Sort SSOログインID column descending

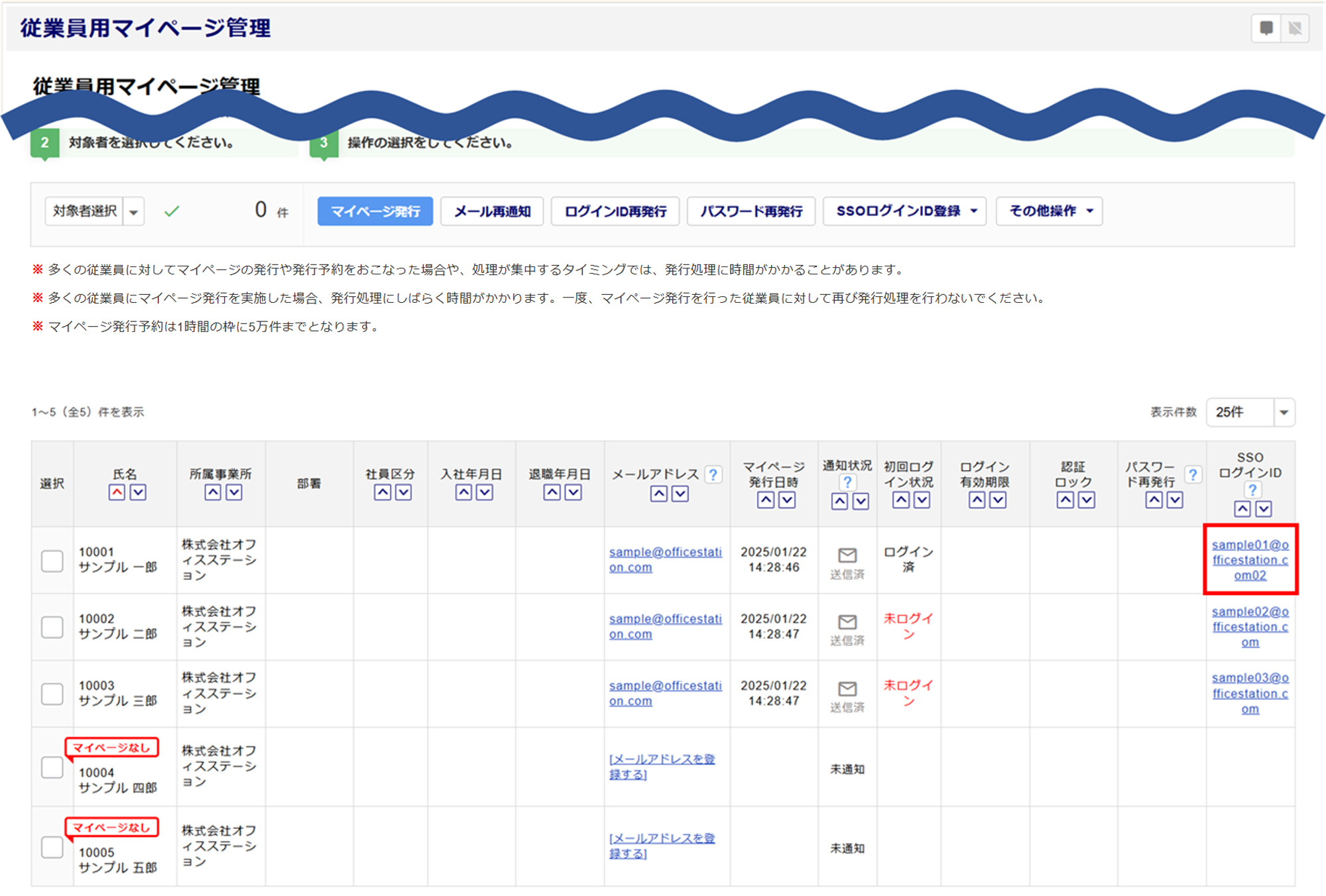pos(1263,509)
